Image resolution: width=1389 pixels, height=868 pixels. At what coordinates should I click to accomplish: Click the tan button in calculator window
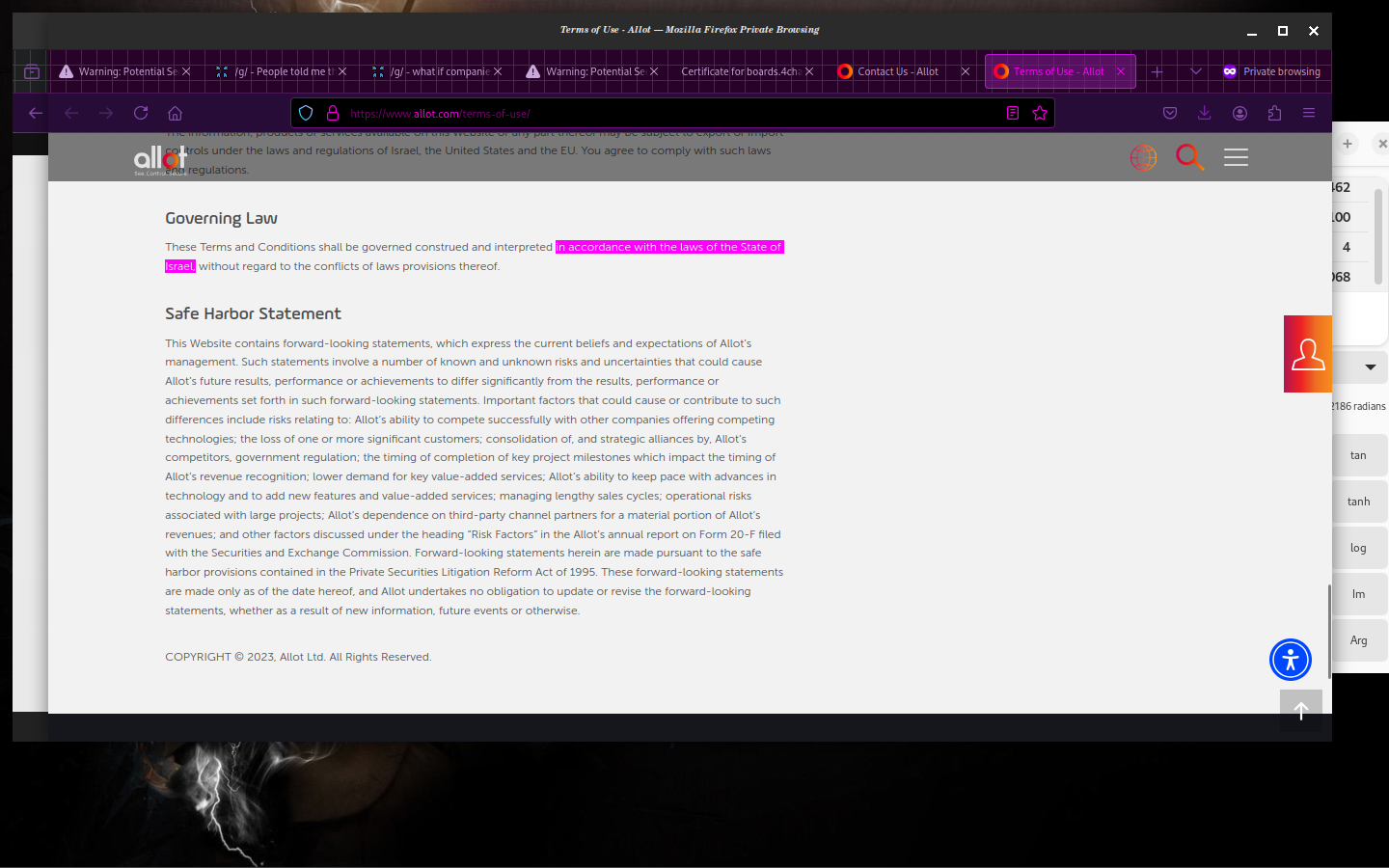click(x=1358, y=455)
